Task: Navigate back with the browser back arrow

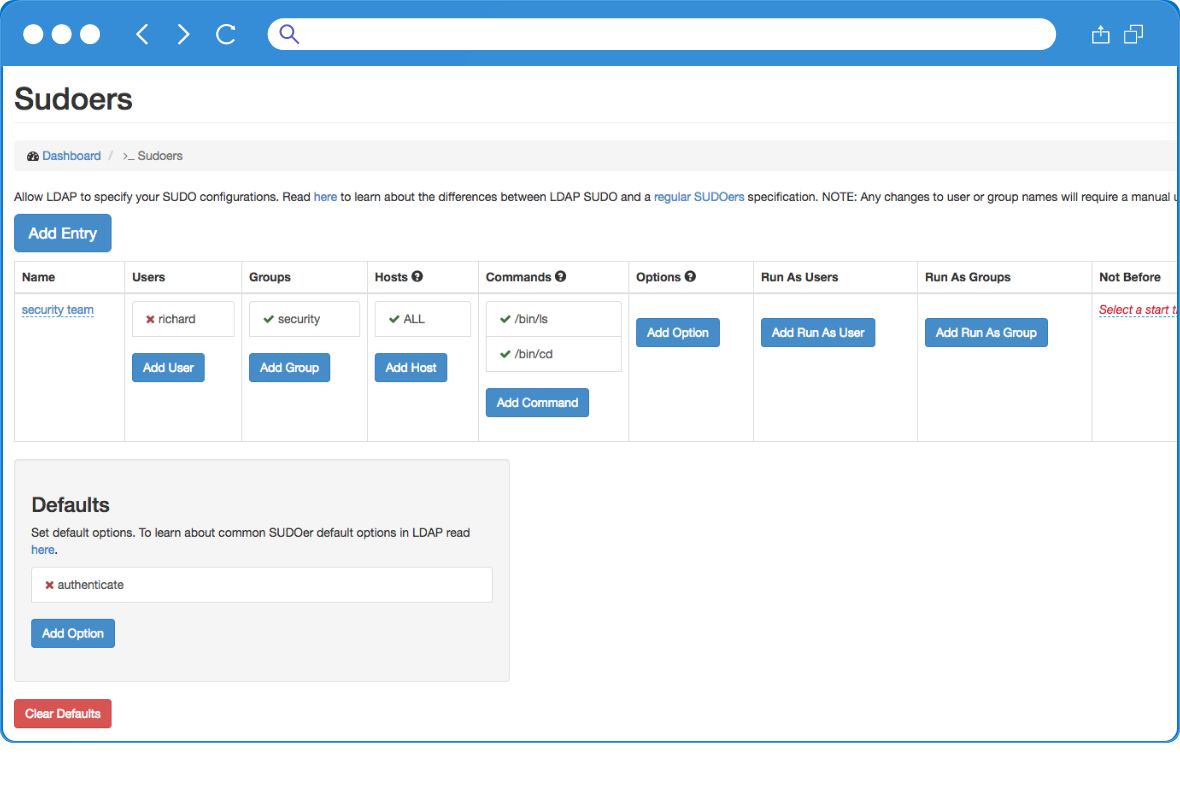Action: (142, 33)
